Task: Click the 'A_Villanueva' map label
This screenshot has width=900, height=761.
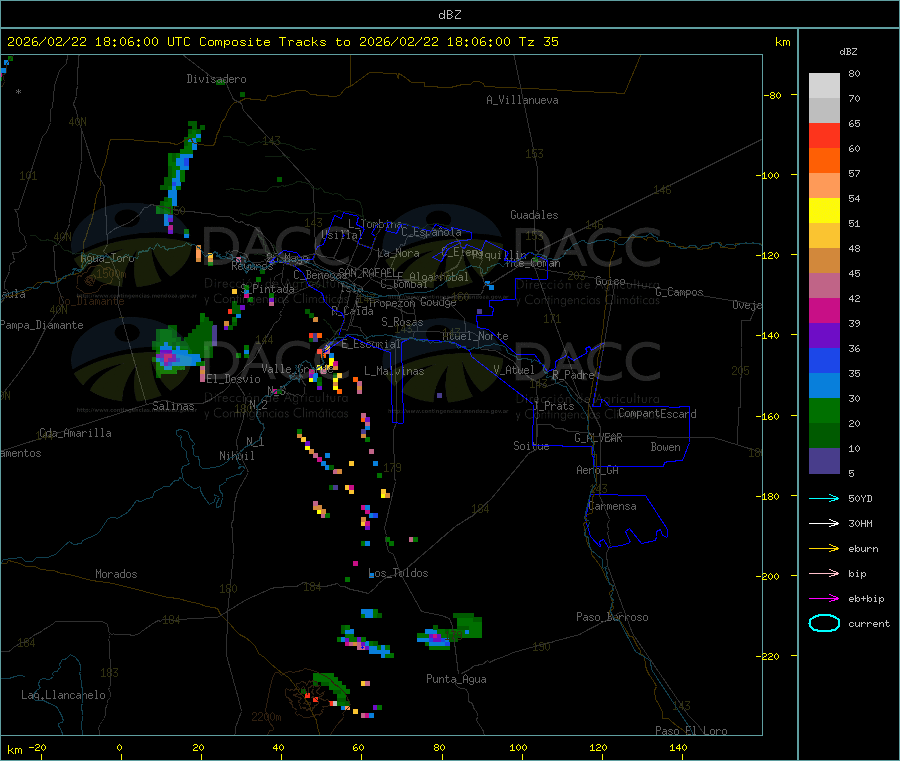Action: tap(522, 100)
